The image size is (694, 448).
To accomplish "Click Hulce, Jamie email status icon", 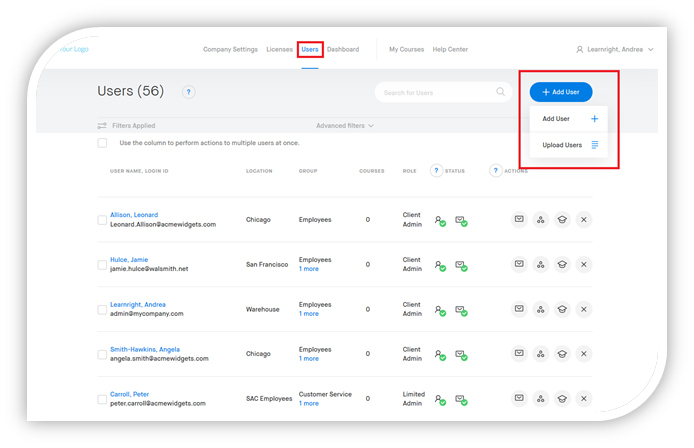I will [x=461, y=265].
